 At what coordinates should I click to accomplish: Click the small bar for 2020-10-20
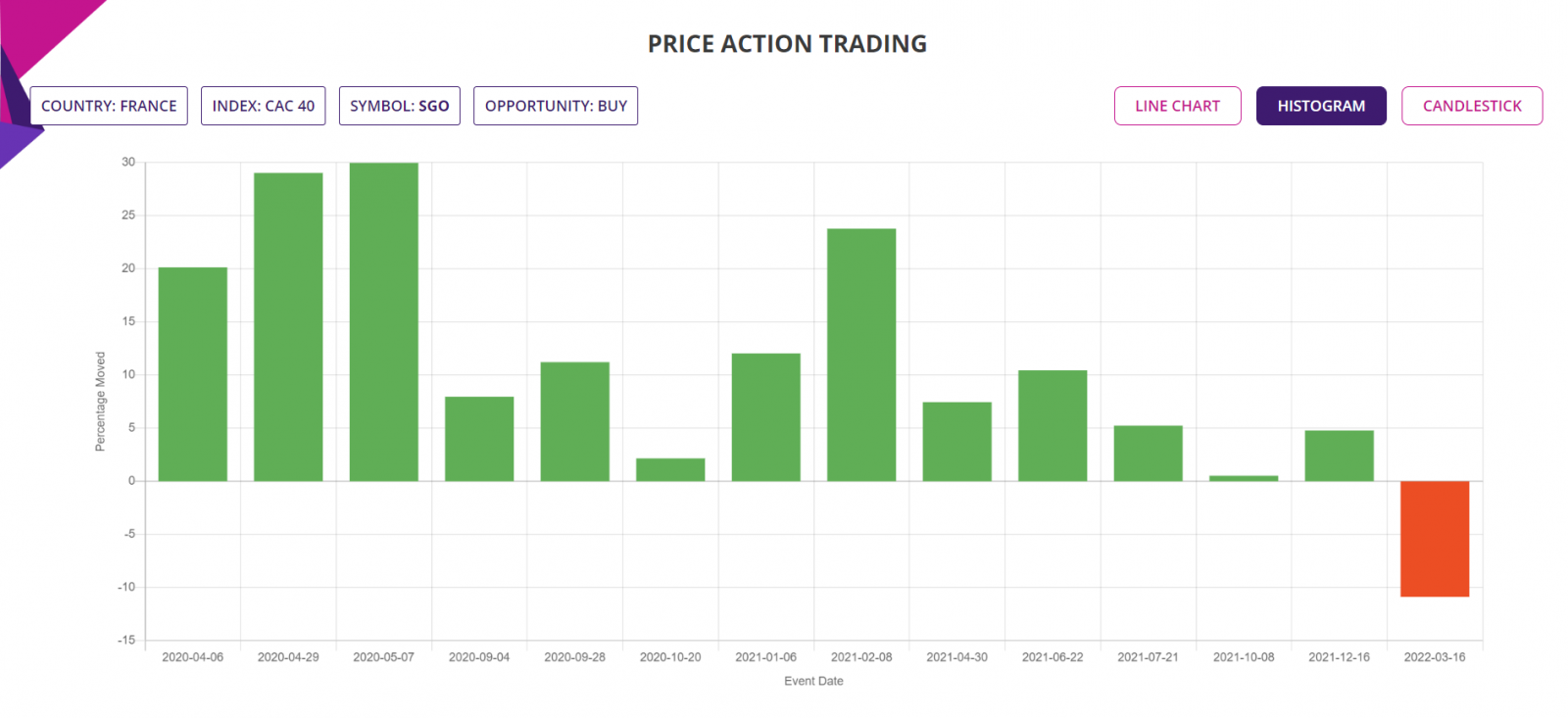coord(670,469)
